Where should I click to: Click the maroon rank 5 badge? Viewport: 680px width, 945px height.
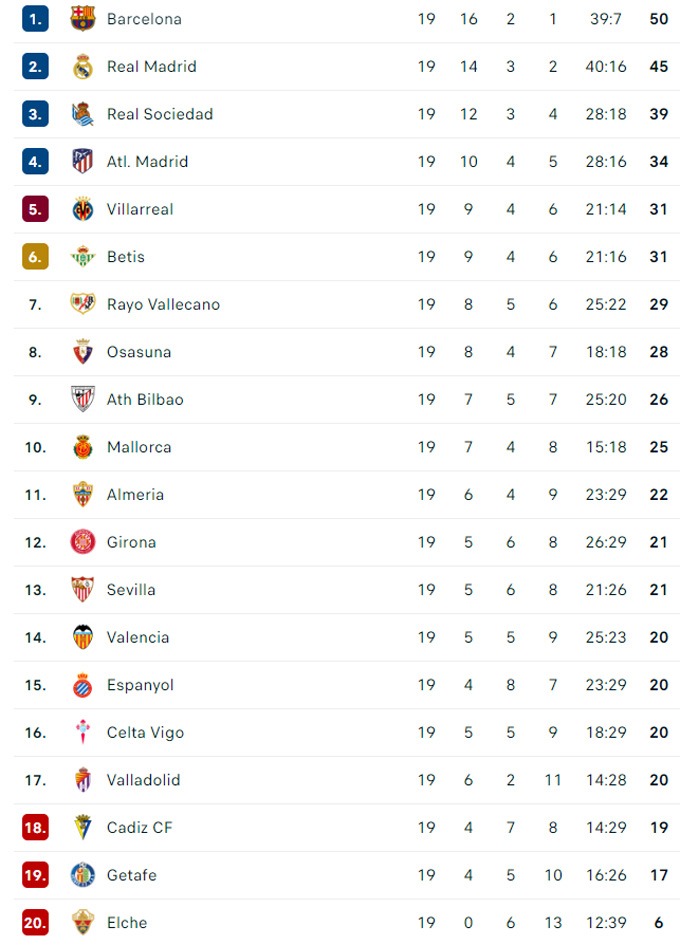click(x=35, y=209)
